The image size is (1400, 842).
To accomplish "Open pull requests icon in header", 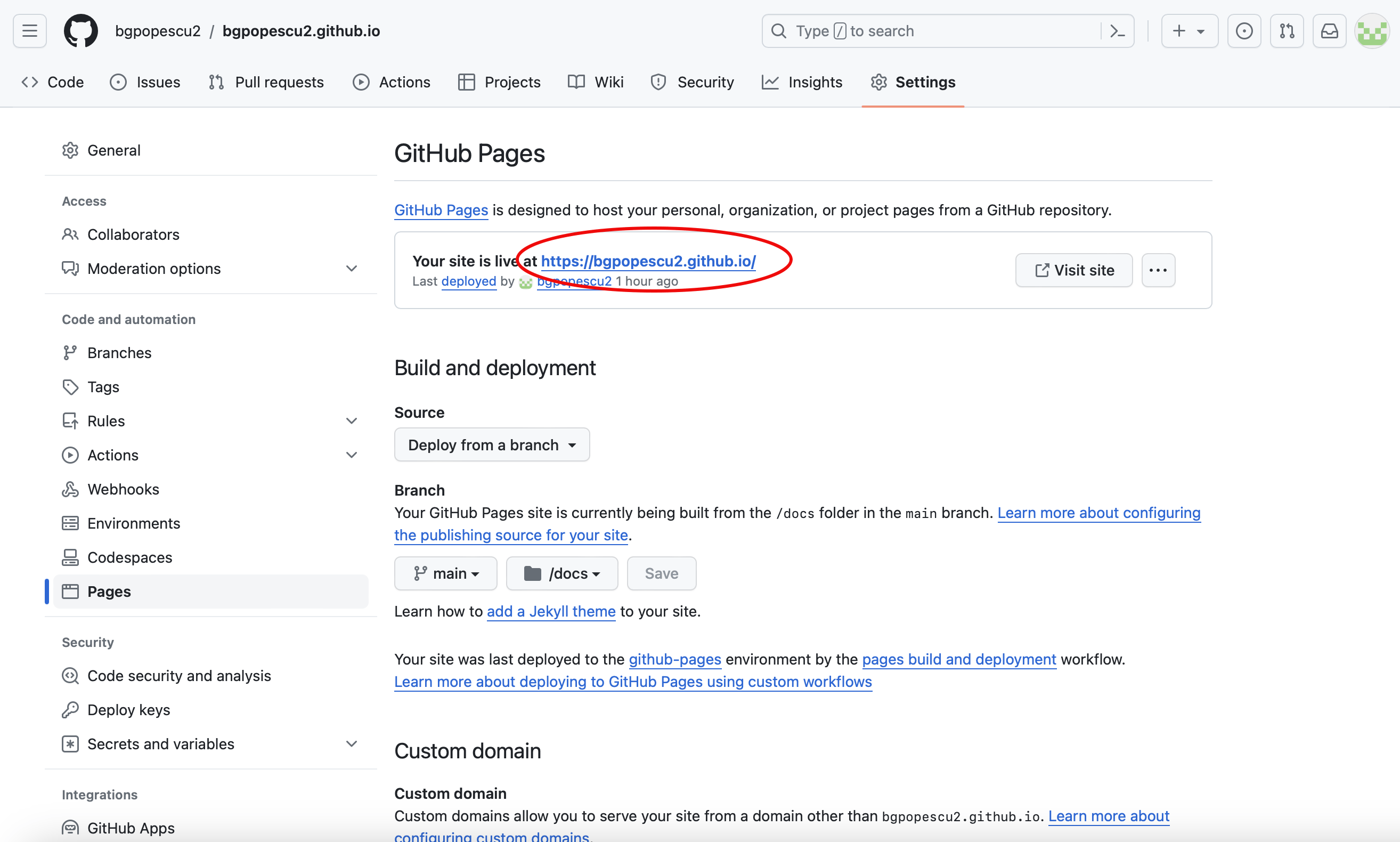I will coord(1287,30).
